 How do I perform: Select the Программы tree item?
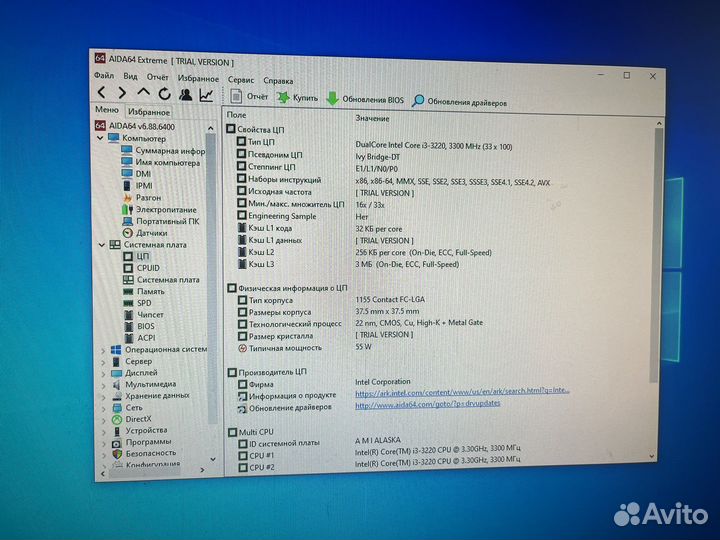[x=142, y=442]
